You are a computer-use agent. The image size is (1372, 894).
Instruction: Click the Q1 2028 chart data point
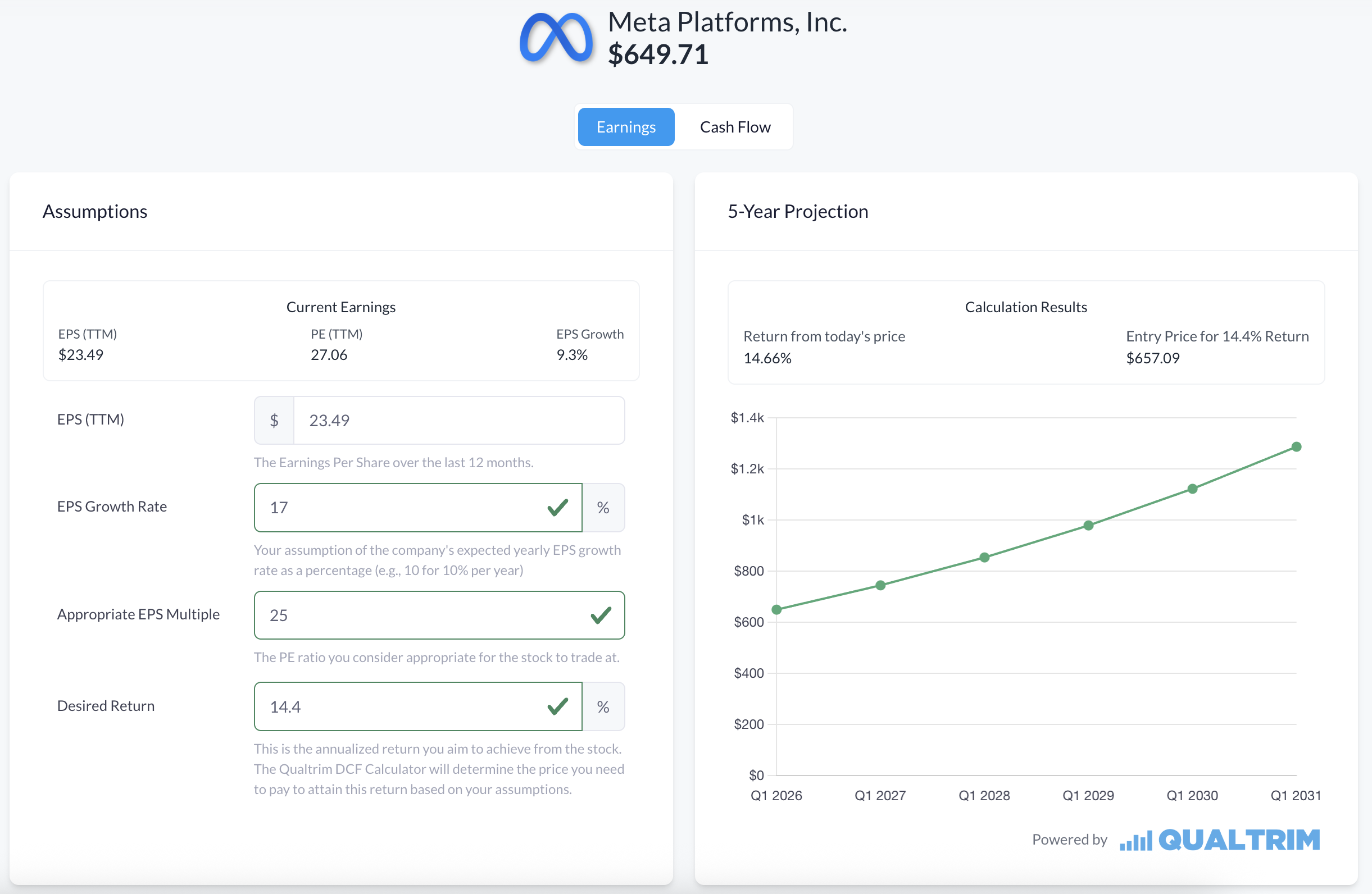coord(984,558)
